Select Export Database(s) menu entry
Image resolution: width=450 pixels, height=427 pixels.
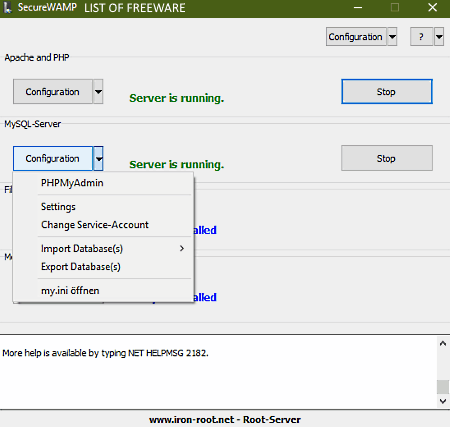(x=103, y=267)
